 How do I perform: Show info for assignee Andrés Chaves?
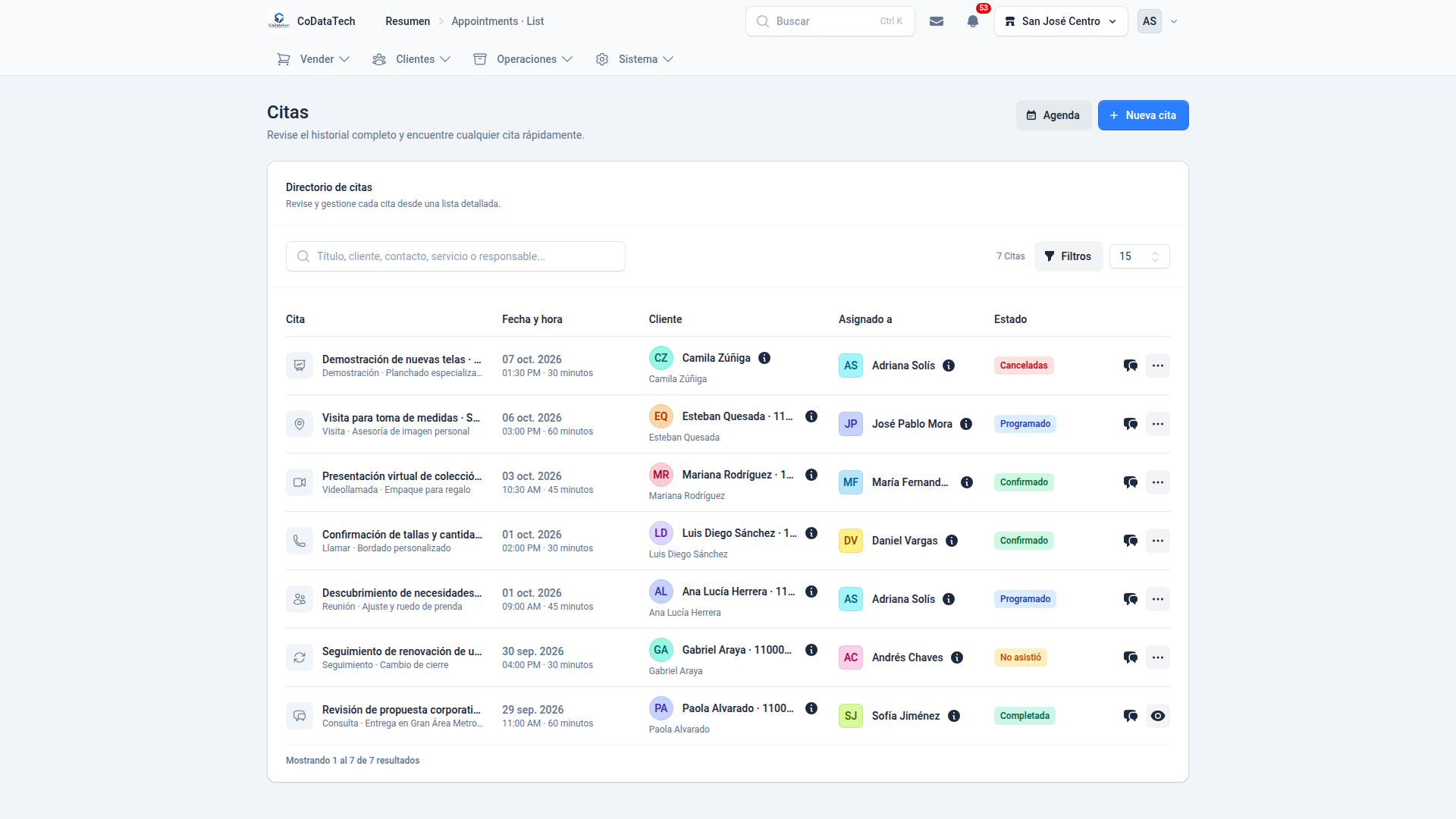click(x=957, y=657)
